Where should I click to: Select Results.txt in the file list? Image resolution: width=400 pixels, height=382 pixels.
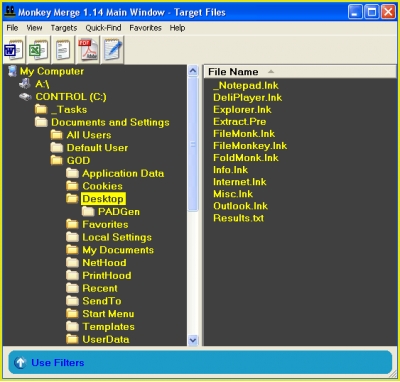click(x=238, y=218)
